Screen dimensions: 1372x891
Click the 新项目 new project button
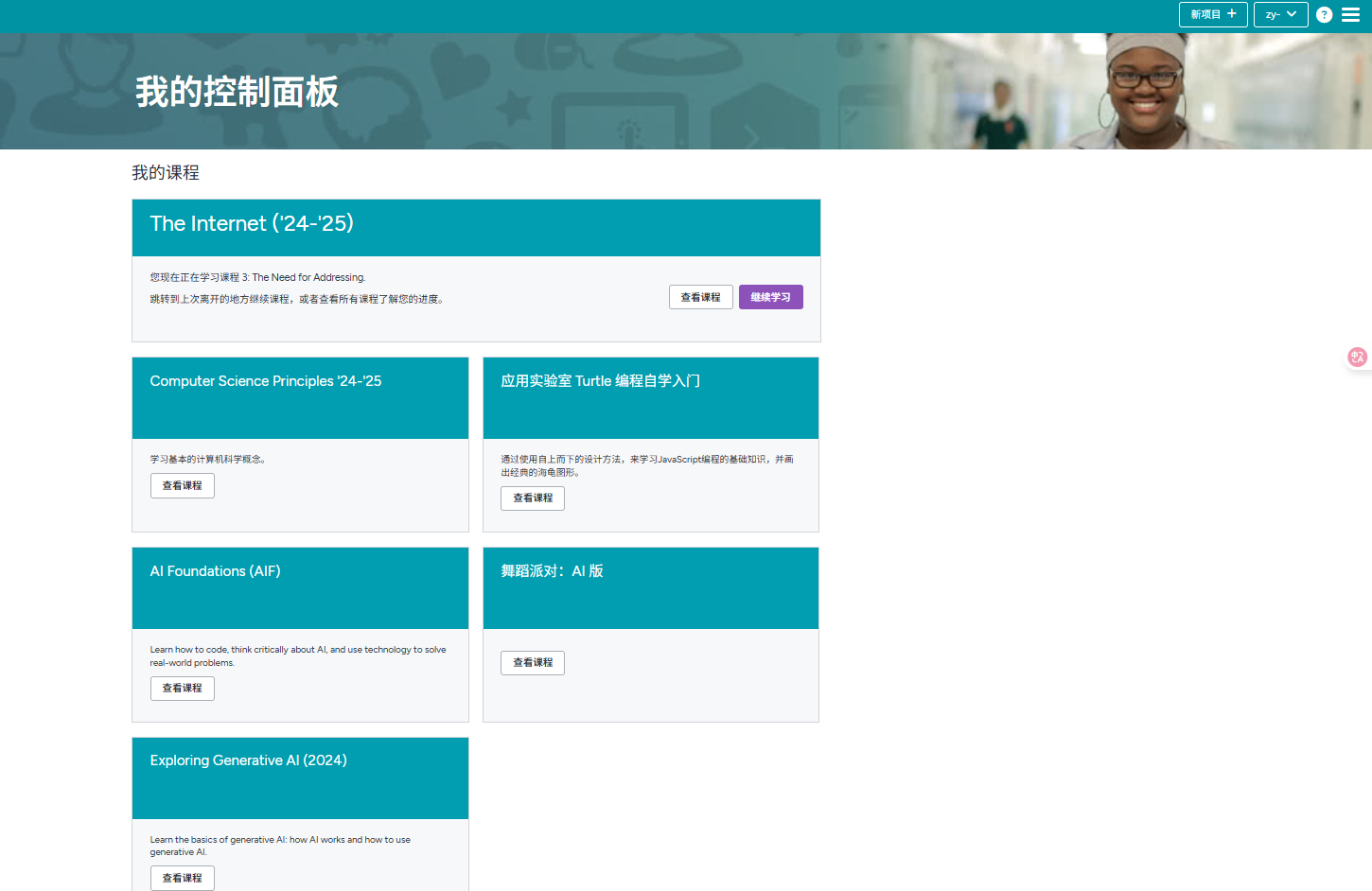coord(1213,14)
